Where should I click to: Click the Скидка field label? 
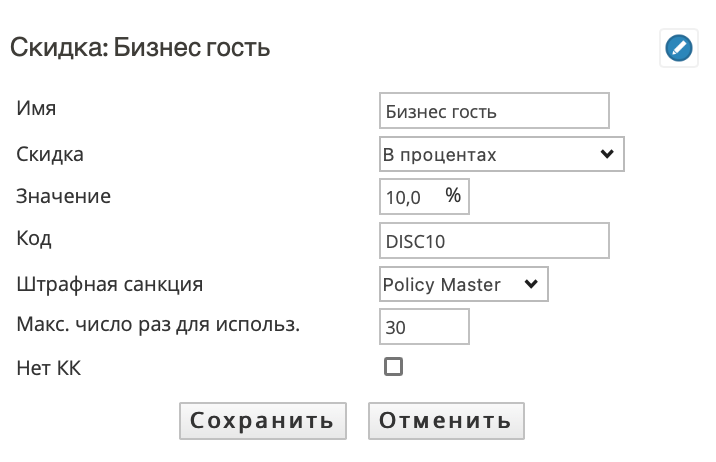pos(50,154)
